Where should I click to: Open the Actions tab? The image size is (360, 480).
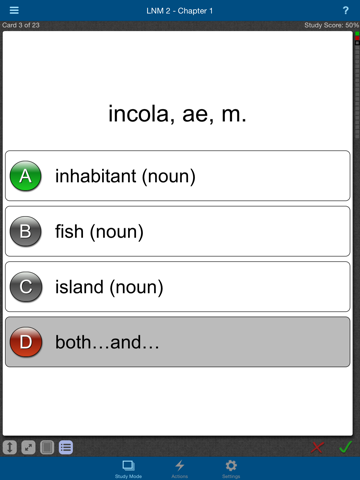click(x=180, y=468)
